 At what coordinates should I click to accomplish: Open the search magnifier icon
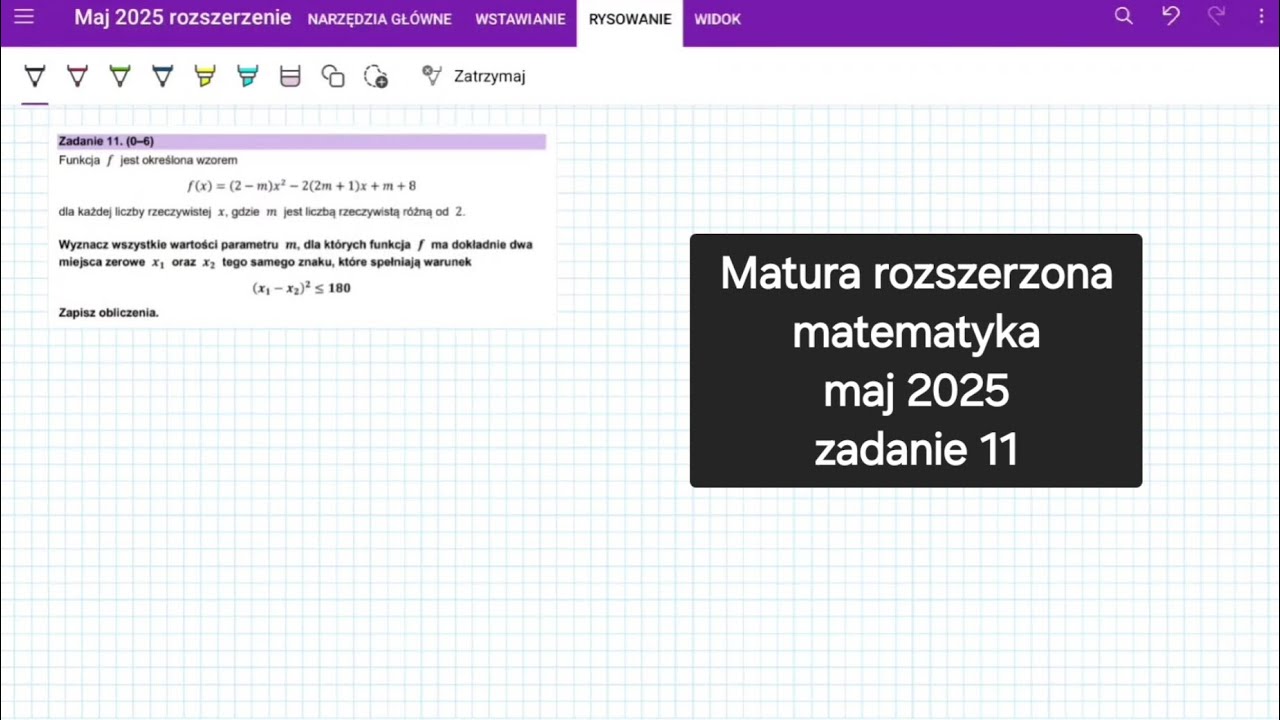pyautogui.click(x=1124, y=17)
